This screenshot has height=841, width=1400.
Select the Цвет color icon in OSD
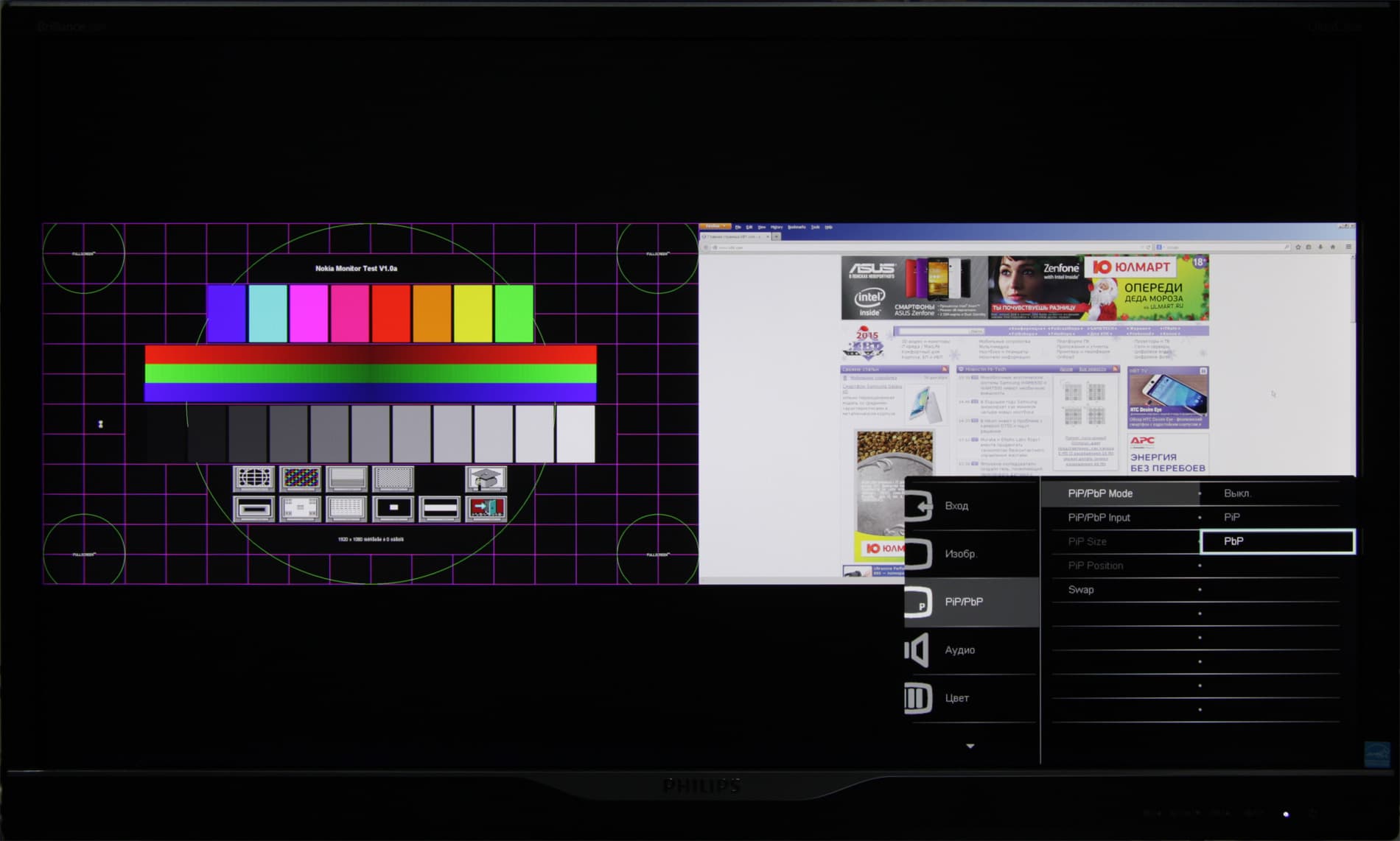coord(918,697)
